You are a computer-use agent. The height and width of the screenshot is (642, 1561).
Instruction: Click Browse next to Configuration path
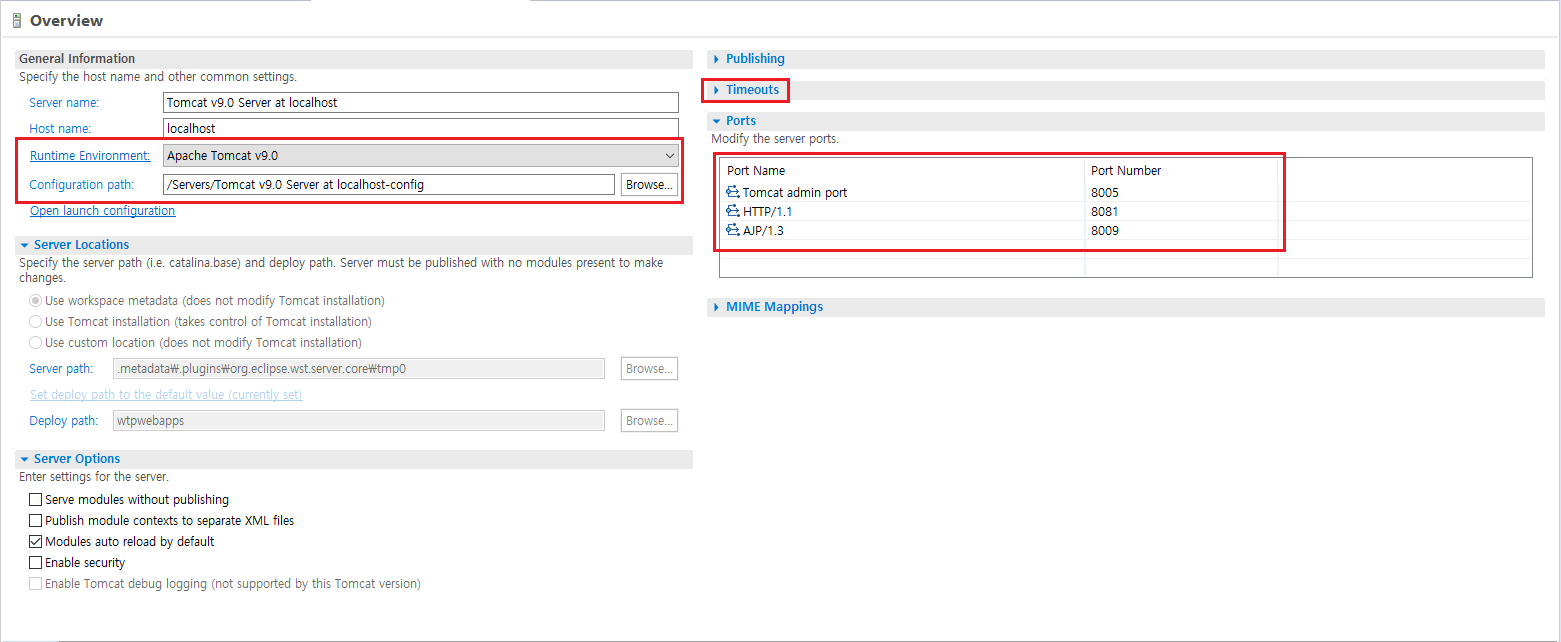coord(649,184)
